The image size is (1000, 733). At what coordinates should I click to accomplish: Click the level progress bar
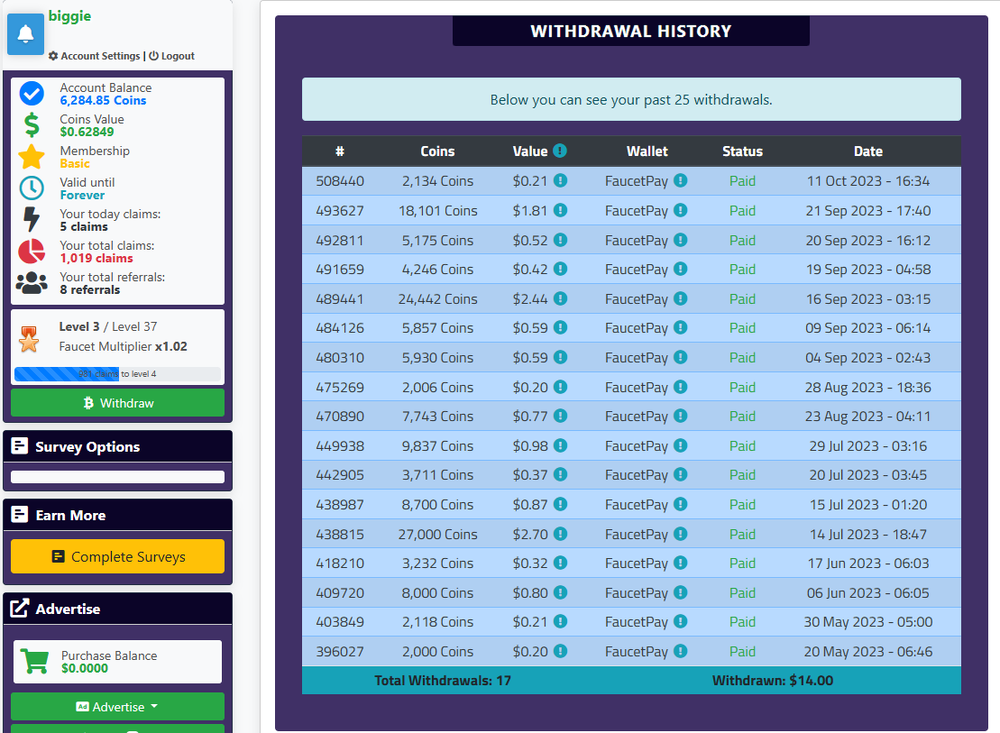(x=117, y=374)
